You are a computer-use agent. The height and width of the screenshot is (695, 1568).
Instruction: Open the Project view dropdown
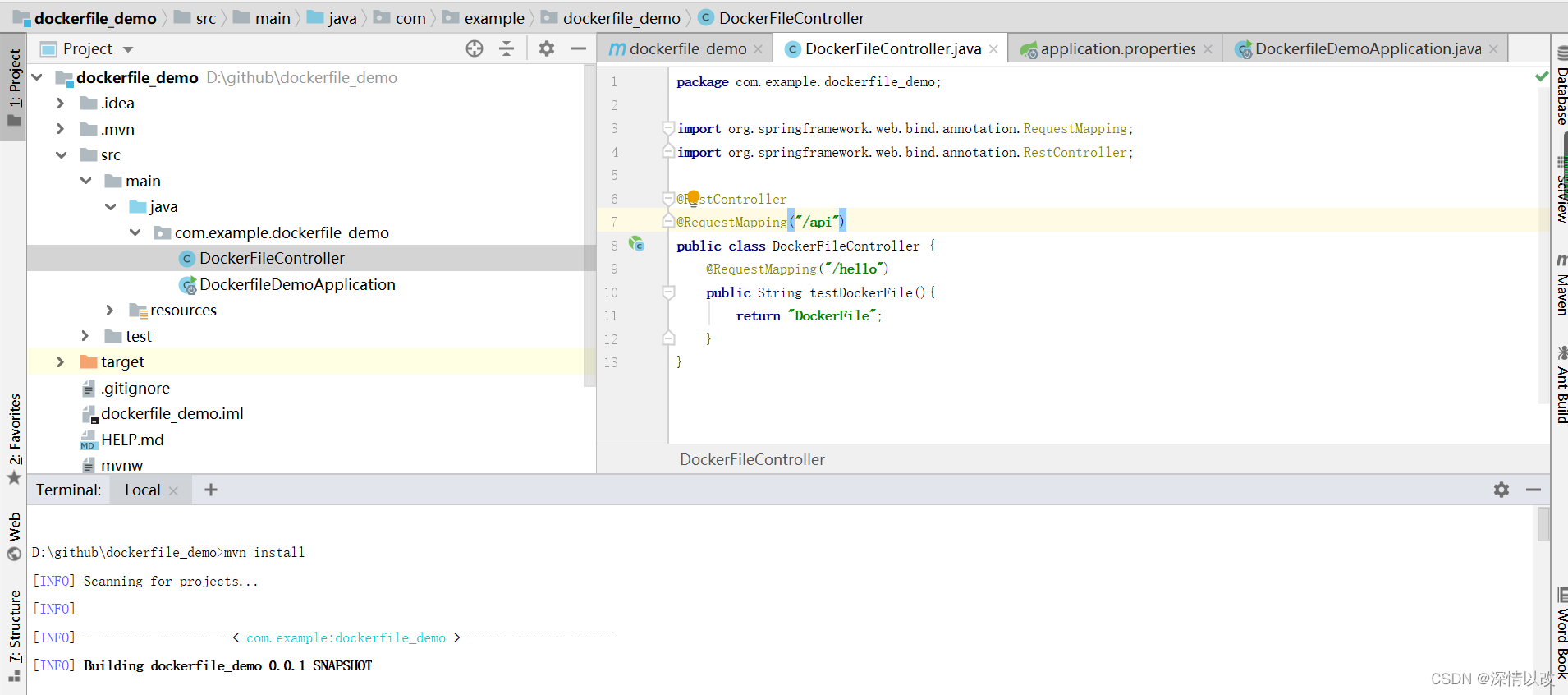tap(128, 49)
